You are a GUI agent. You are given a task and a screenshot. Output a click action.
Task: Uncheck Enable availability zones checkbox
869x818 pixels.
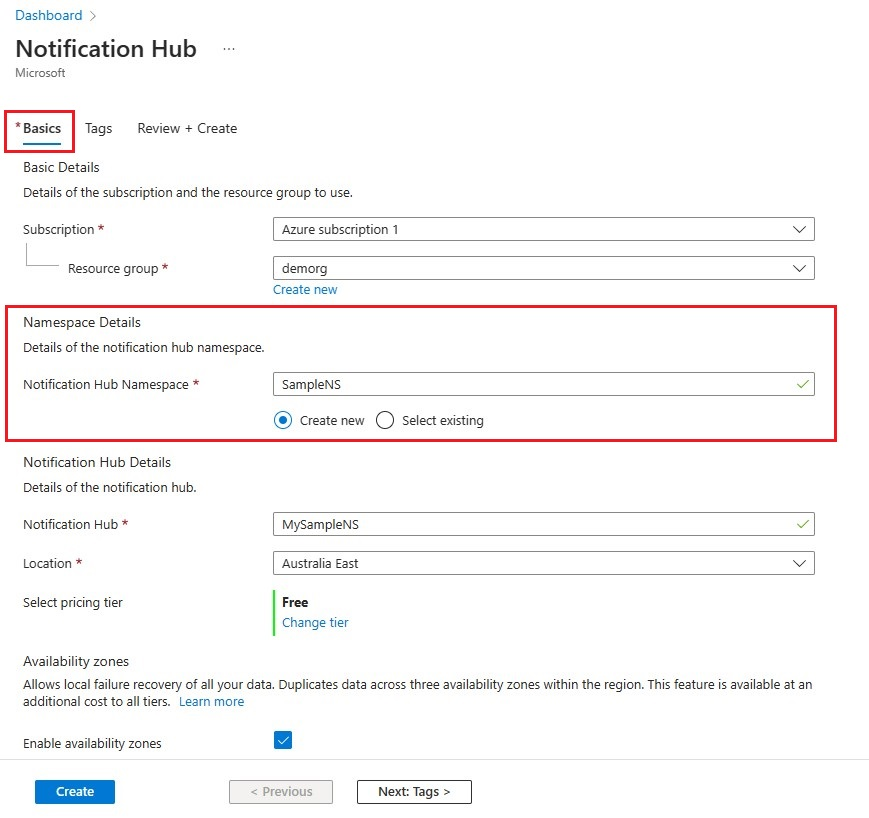[x=283, y=740]
